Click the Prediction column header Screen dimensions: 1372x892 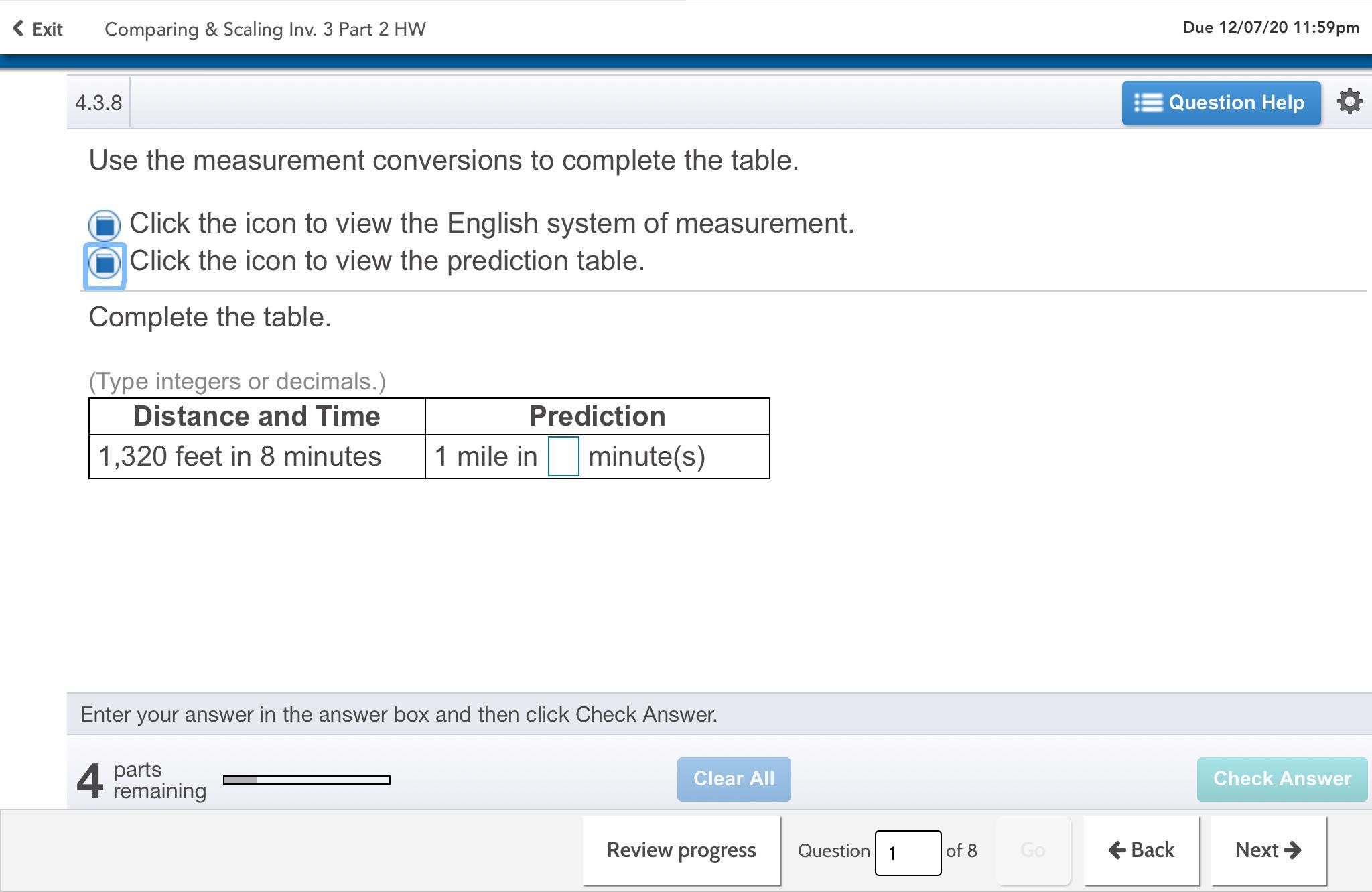click(x=597, y=416)
